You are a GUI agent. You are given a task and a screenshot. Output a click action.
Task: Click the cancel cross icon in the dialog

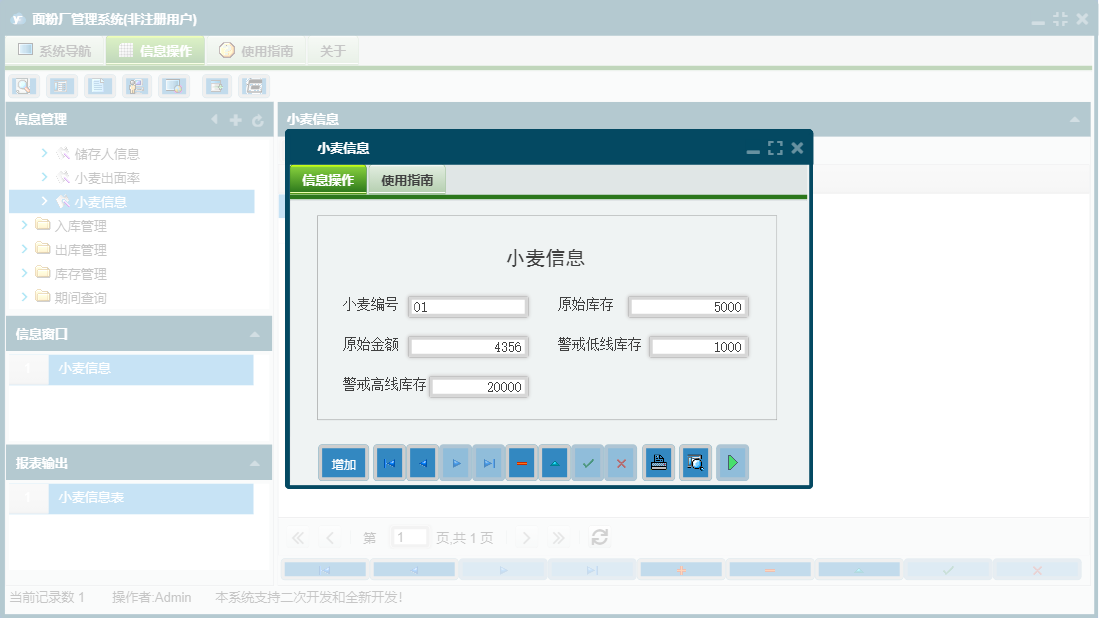(x=620, y=462)
